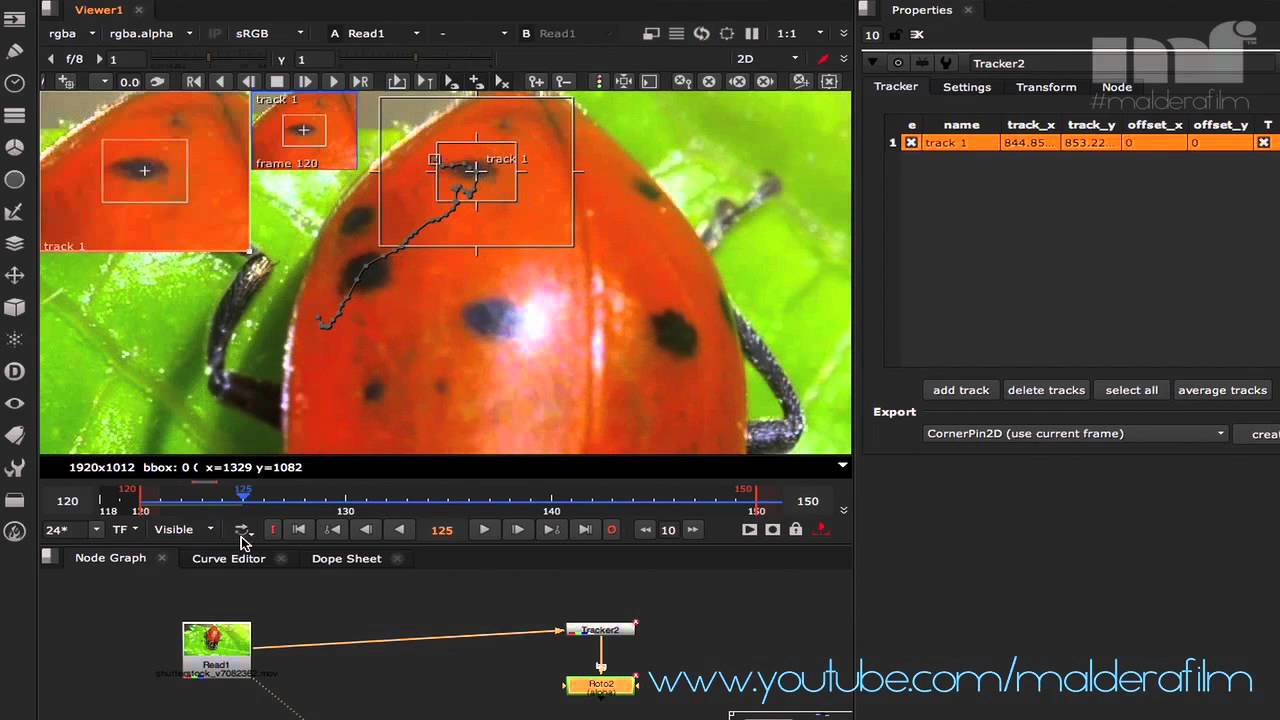
Task: Switch to the Dope Sheet tab
Action: (x=346, y=559)
